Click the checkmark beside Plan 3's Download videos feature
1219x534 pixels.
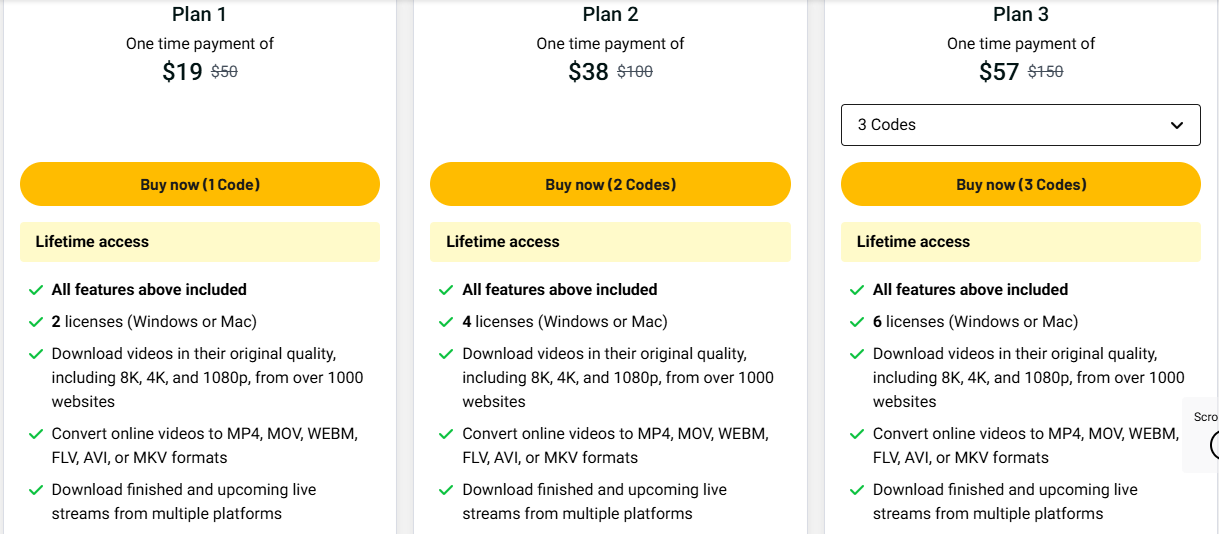857,354
